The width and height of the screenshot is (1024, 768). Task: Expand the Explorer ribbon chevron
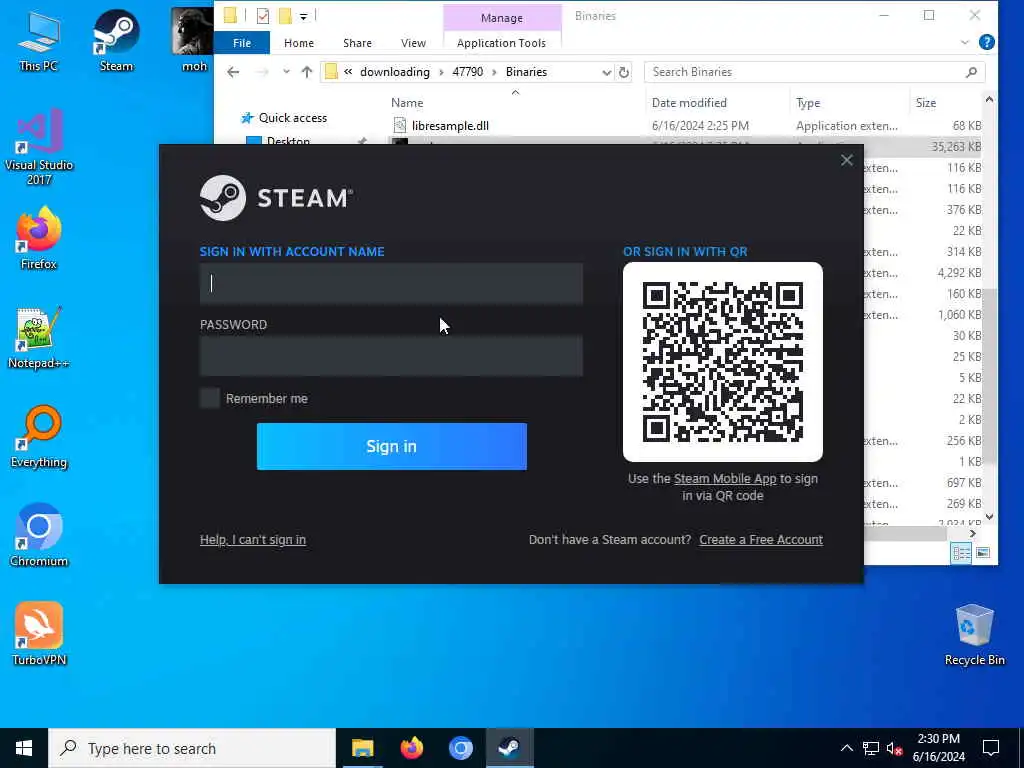(965, 42)
